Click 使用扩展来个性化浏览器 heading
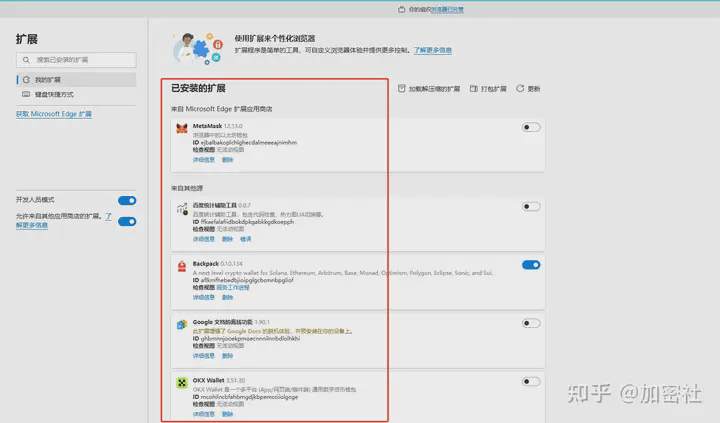Screen dimensions: 720x423 click(x=275, y=39)
